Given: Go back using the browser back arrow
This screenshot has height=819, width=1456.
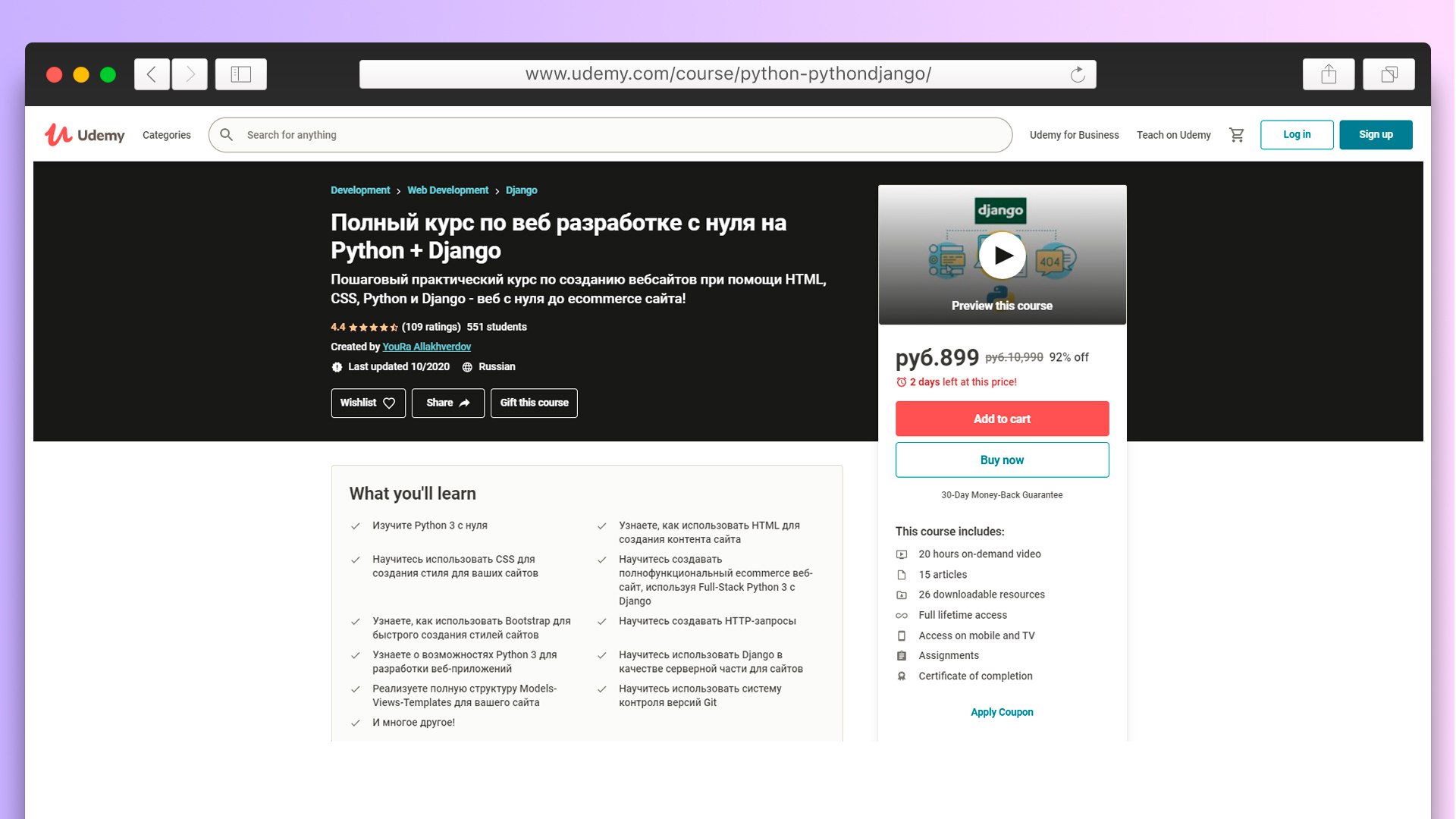Looking at the screenshot, I should click(152, 74).
